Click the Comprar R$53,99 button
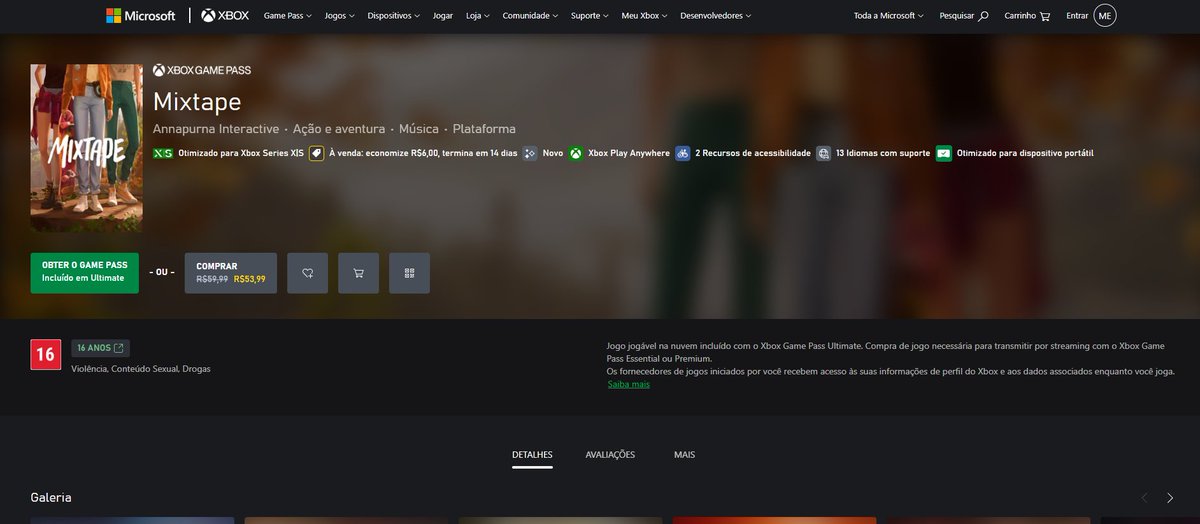 click(x=231, y=273)
